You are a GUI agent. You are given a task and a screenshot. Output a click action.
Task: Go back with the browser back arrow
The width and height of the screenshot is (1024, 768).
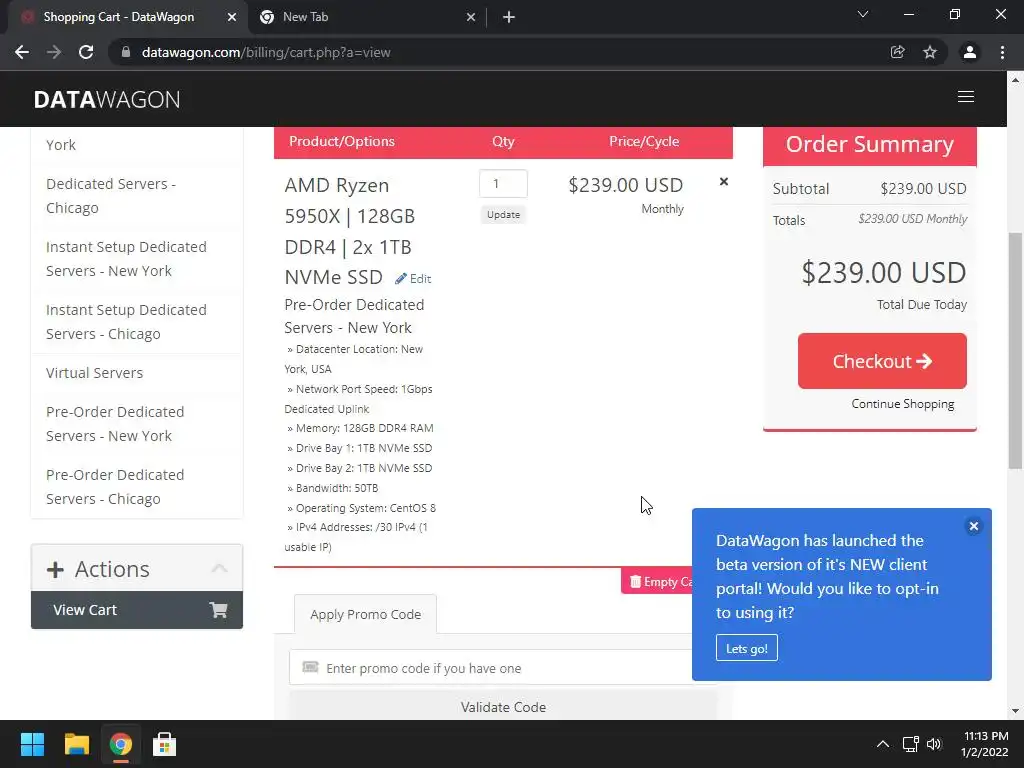[22, 52]
